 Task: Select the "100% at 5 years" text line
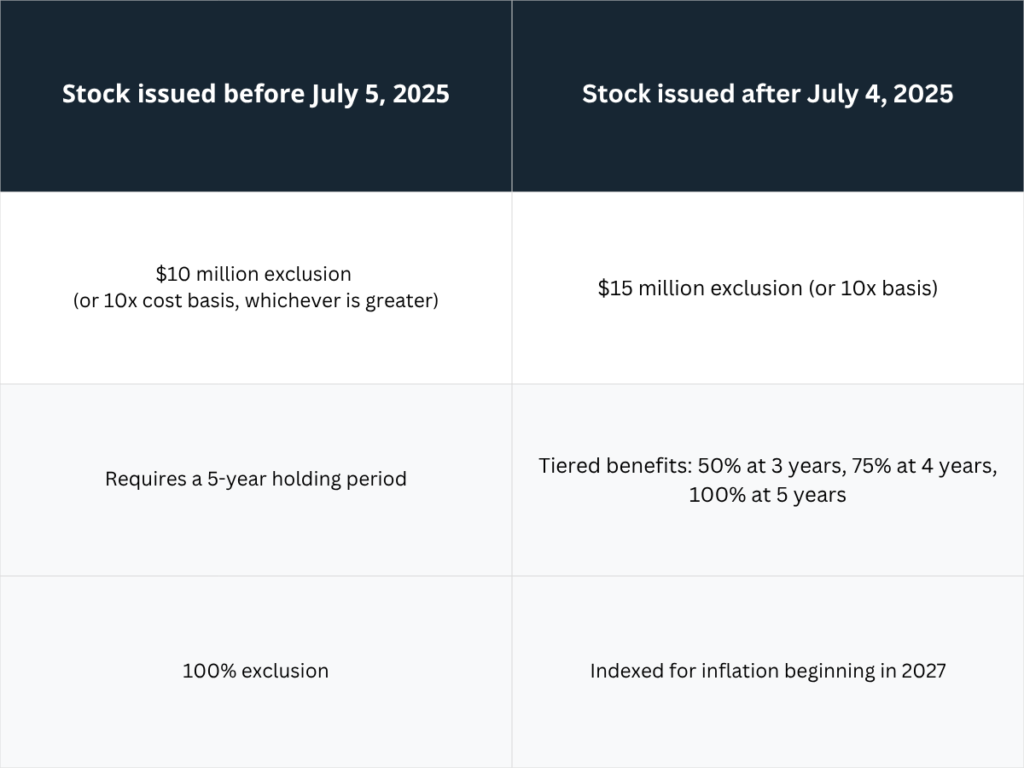coord(767,494)
